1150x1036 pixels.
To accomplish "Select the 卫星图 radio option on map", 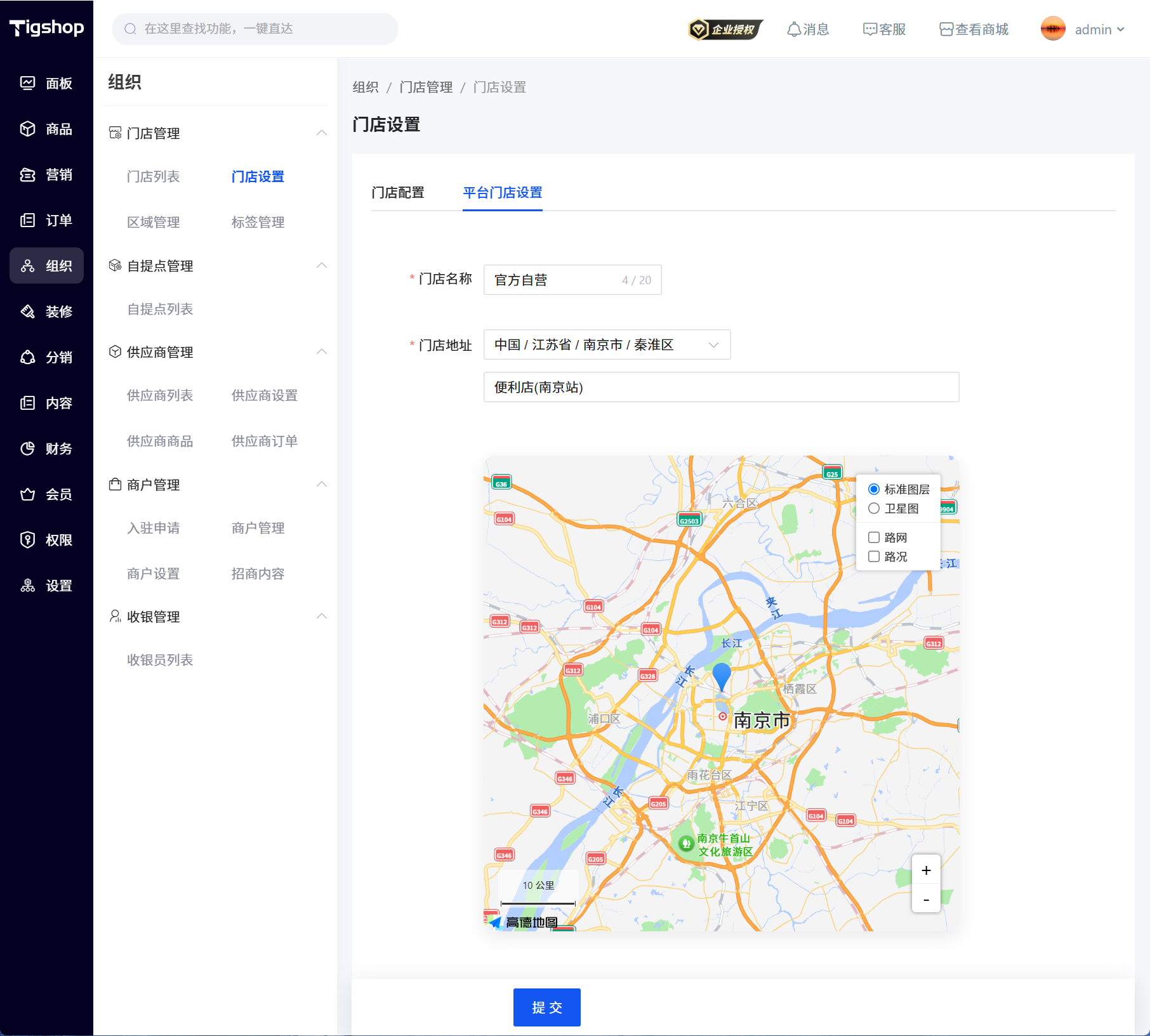I will click(874, 508).
